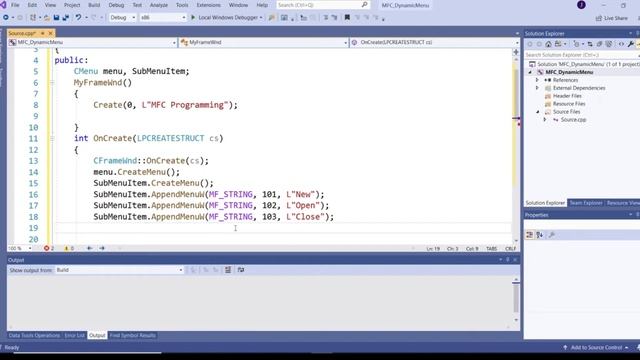The image size is (640, 360).
Task: Expand the External Dependencies node
Action: (x=538, y=88)
